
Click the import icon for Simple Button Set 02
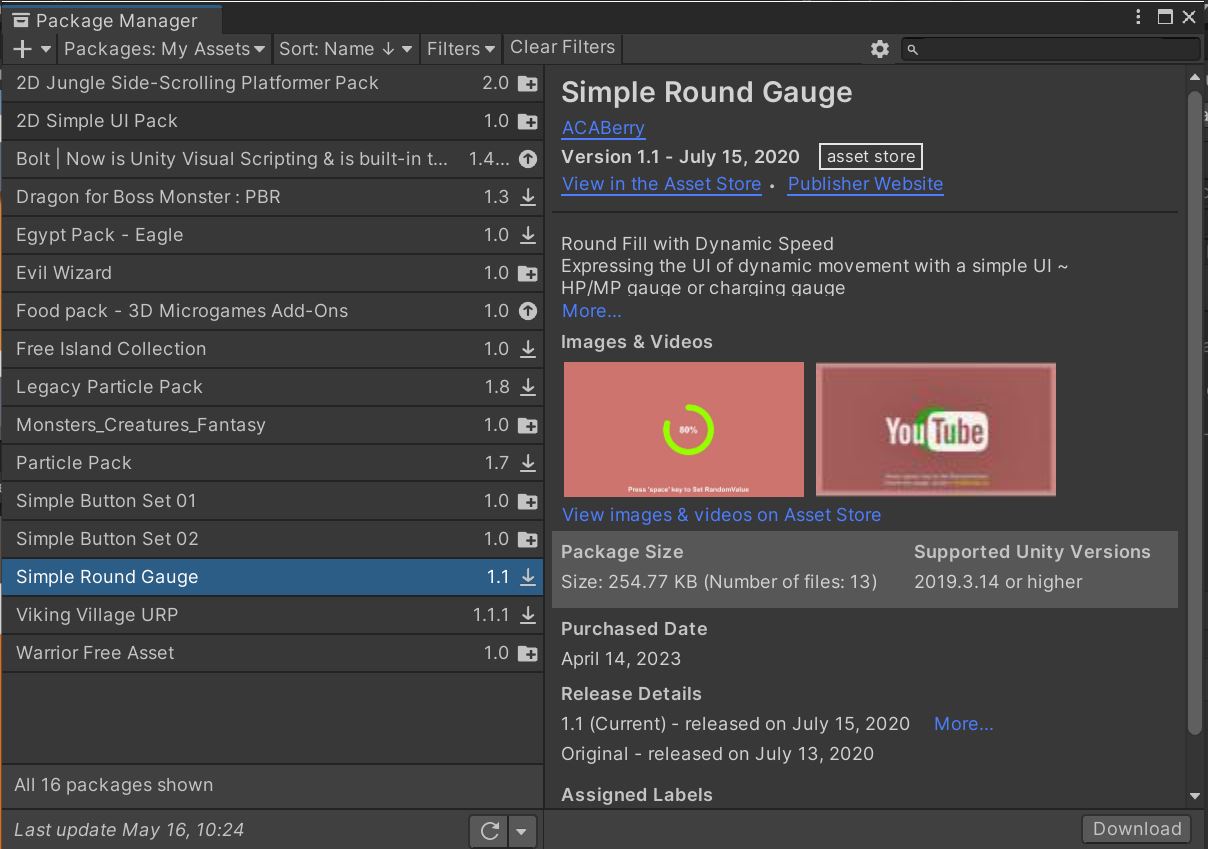tap(528, 540)
